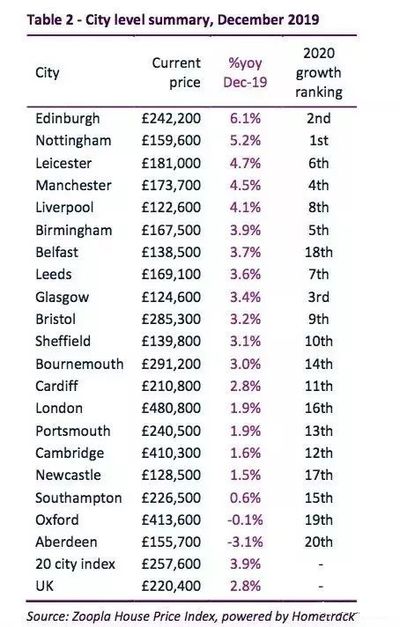Select Bristol's price £285,300

pyautogui.click(x=171, y=319)
